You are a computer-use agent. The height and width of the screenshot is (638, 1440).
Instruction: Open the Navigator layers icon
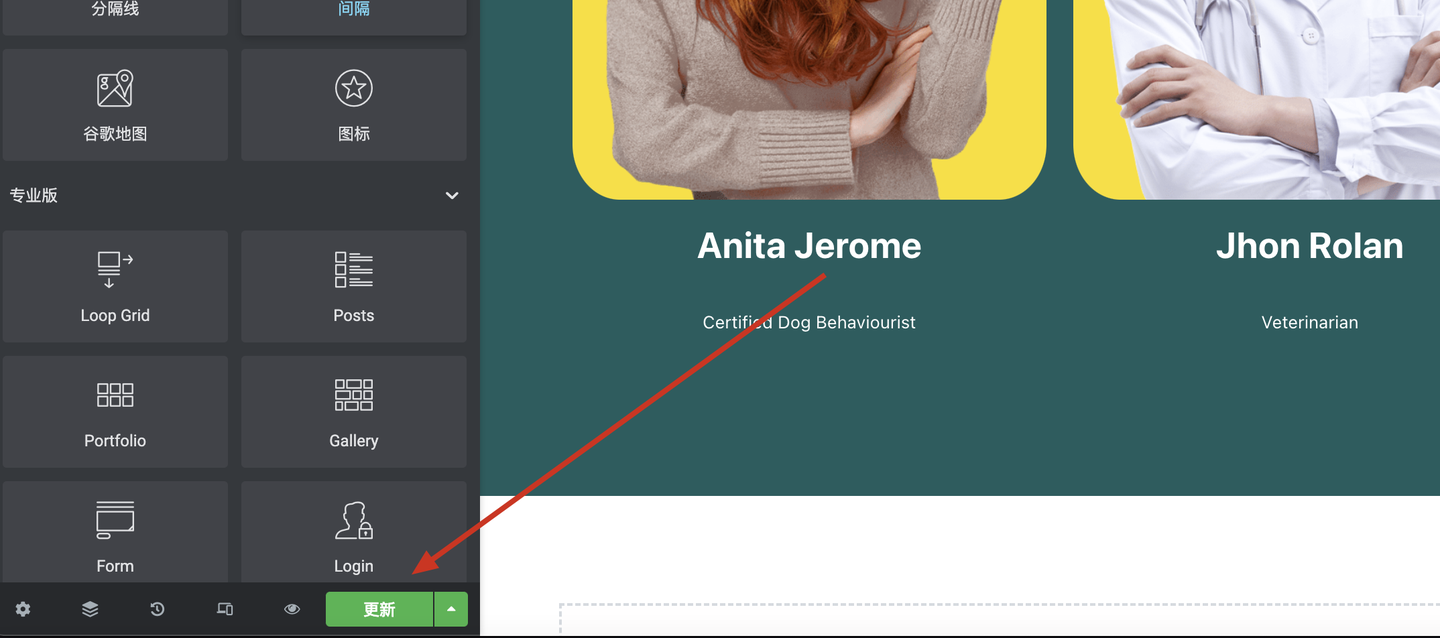(90, 609)
